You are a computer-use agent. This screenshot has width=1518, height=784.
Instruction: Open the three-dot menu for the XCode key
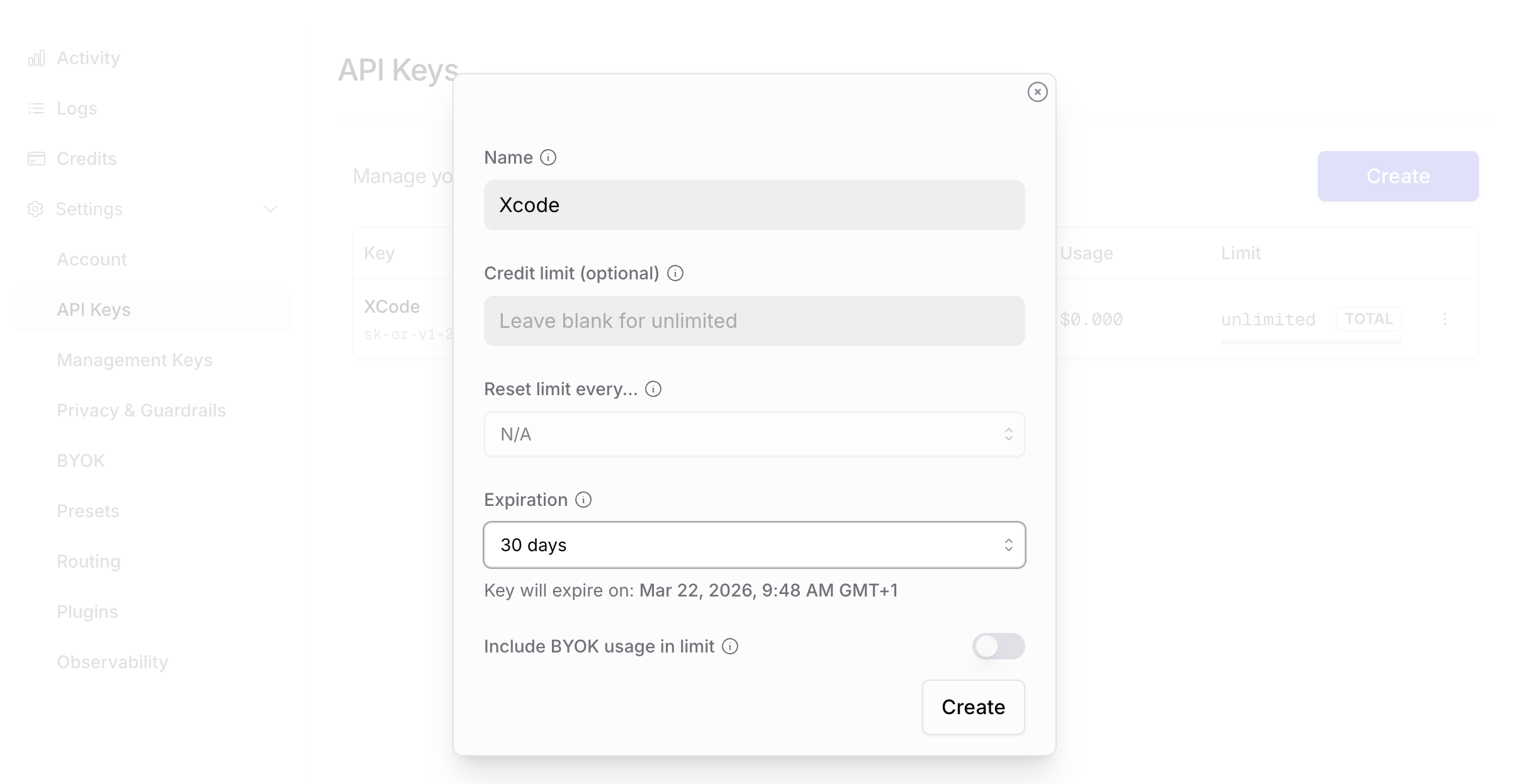pyautogui.click(x=1446, y=319)
